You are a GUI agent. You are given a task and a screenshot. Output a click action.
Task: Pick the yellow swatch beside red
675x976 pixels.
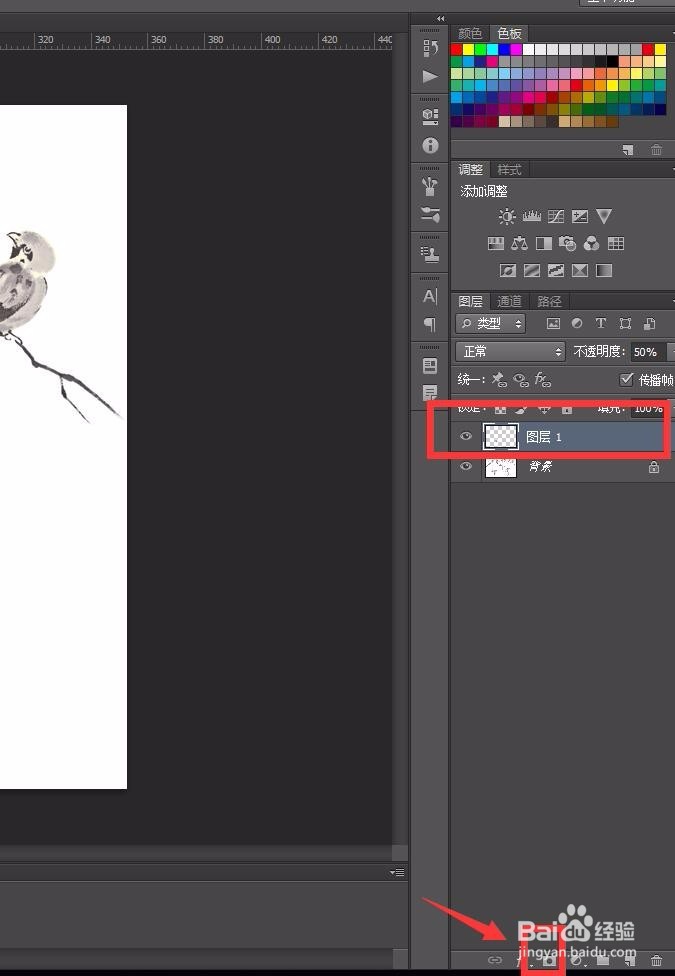[x=468, y=49]
